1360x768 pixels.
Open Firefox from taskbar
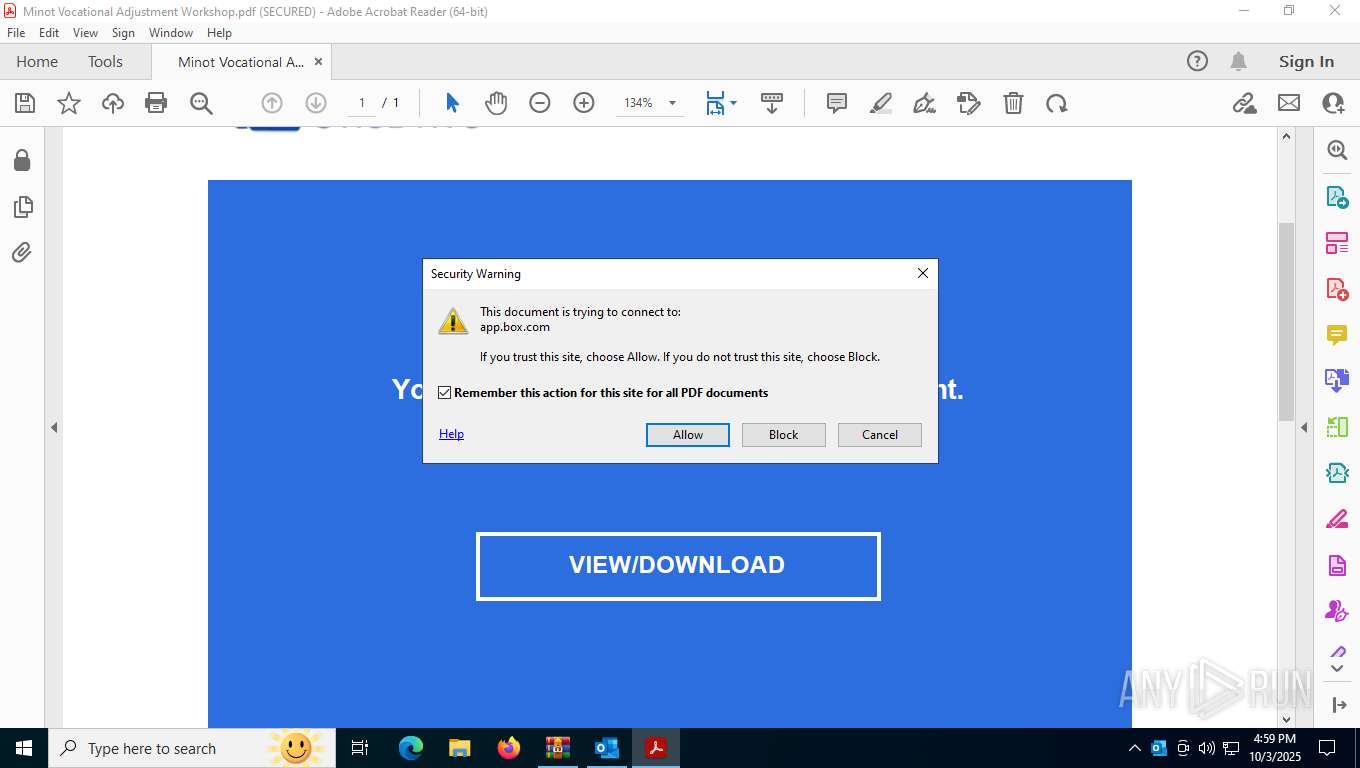[509, 748]
